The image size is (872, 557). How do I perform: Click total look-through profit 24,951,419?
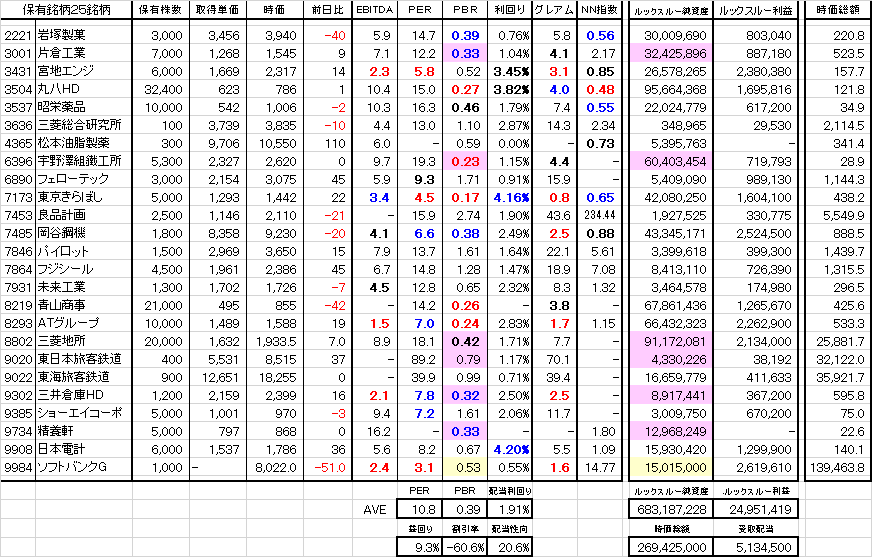click(760, 510)
